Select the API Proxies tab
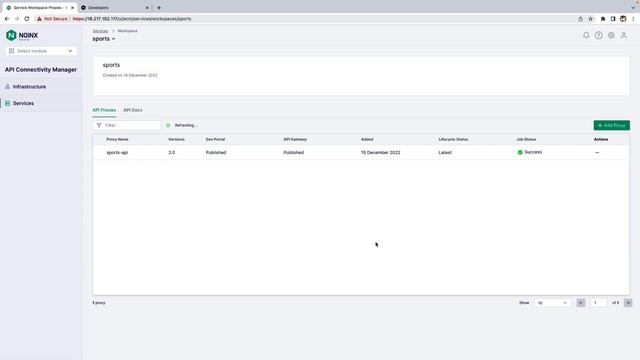 [x=104, y=110]
